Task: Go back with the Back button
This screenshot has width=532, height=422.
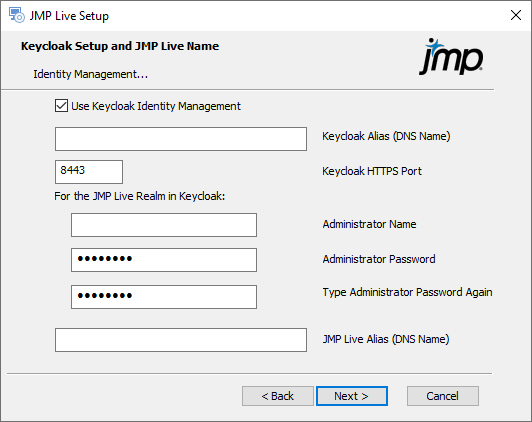Action: point(278,396)
